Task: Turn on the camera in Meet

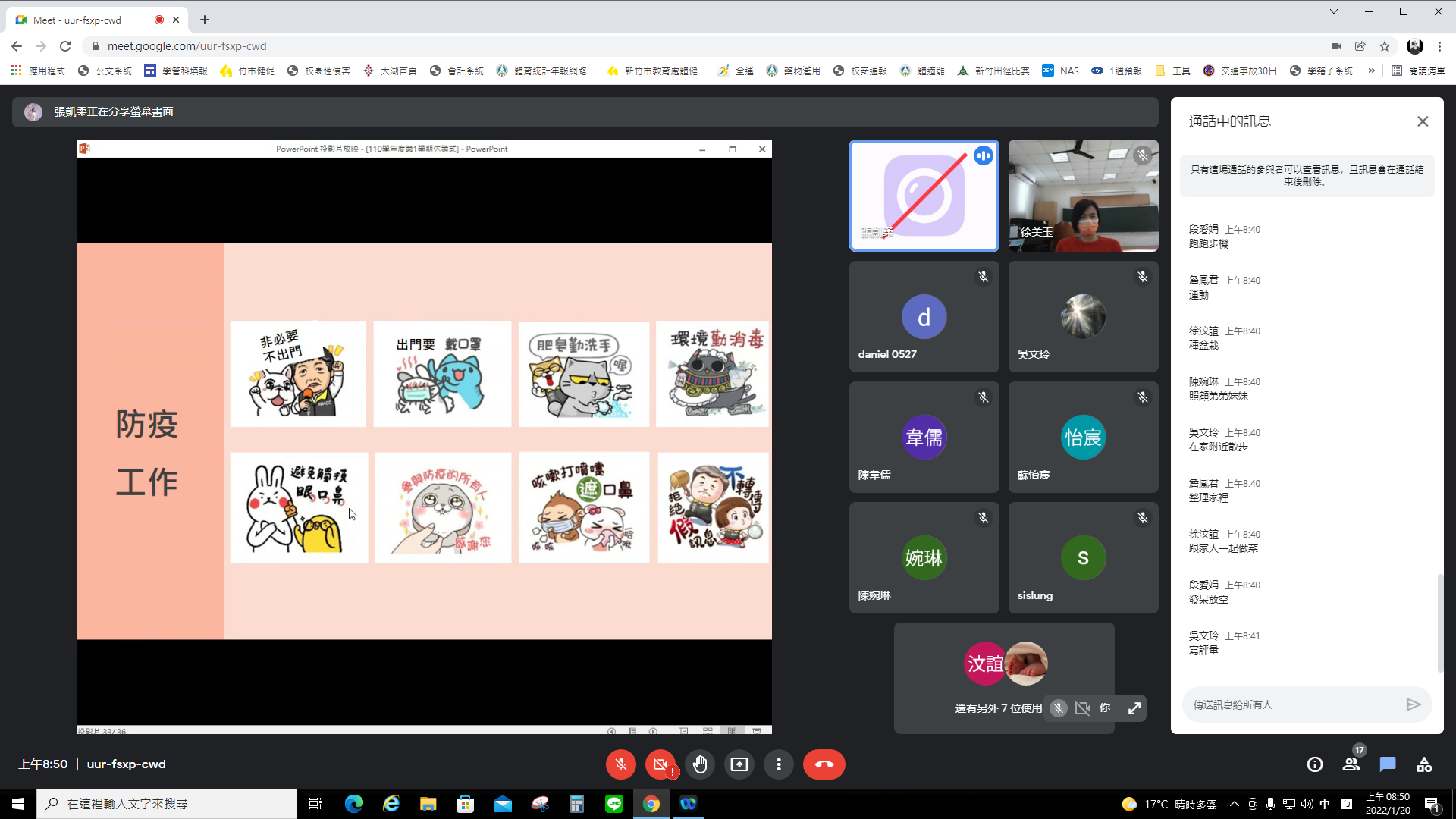Action: point(660,764)
